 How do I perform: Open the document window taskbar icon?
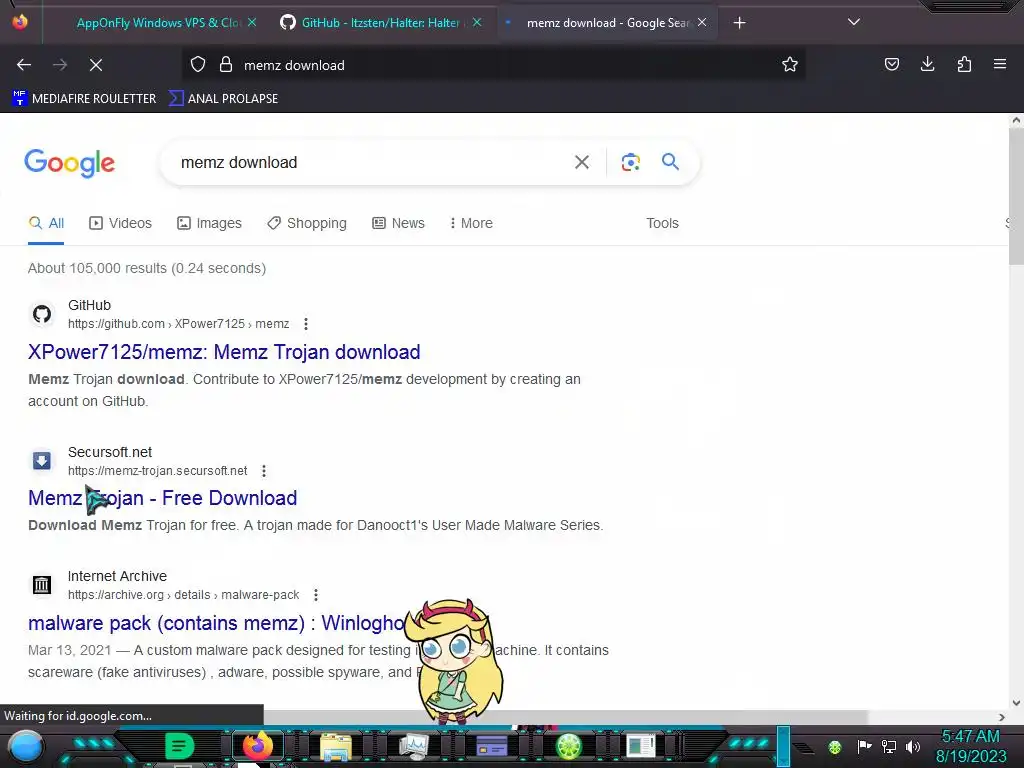pos(641,746)
